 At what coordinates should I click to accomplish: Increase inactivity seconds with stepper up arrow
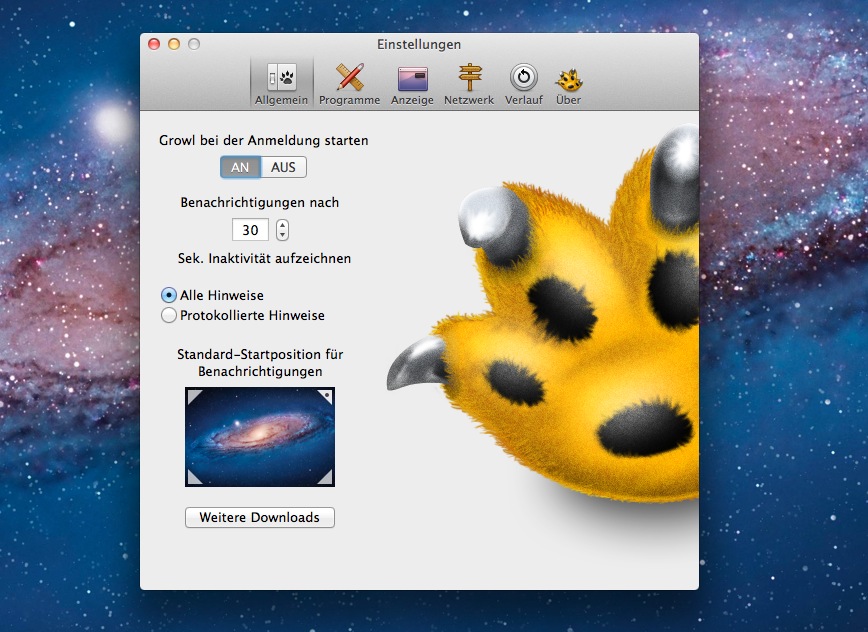[282, 225]
